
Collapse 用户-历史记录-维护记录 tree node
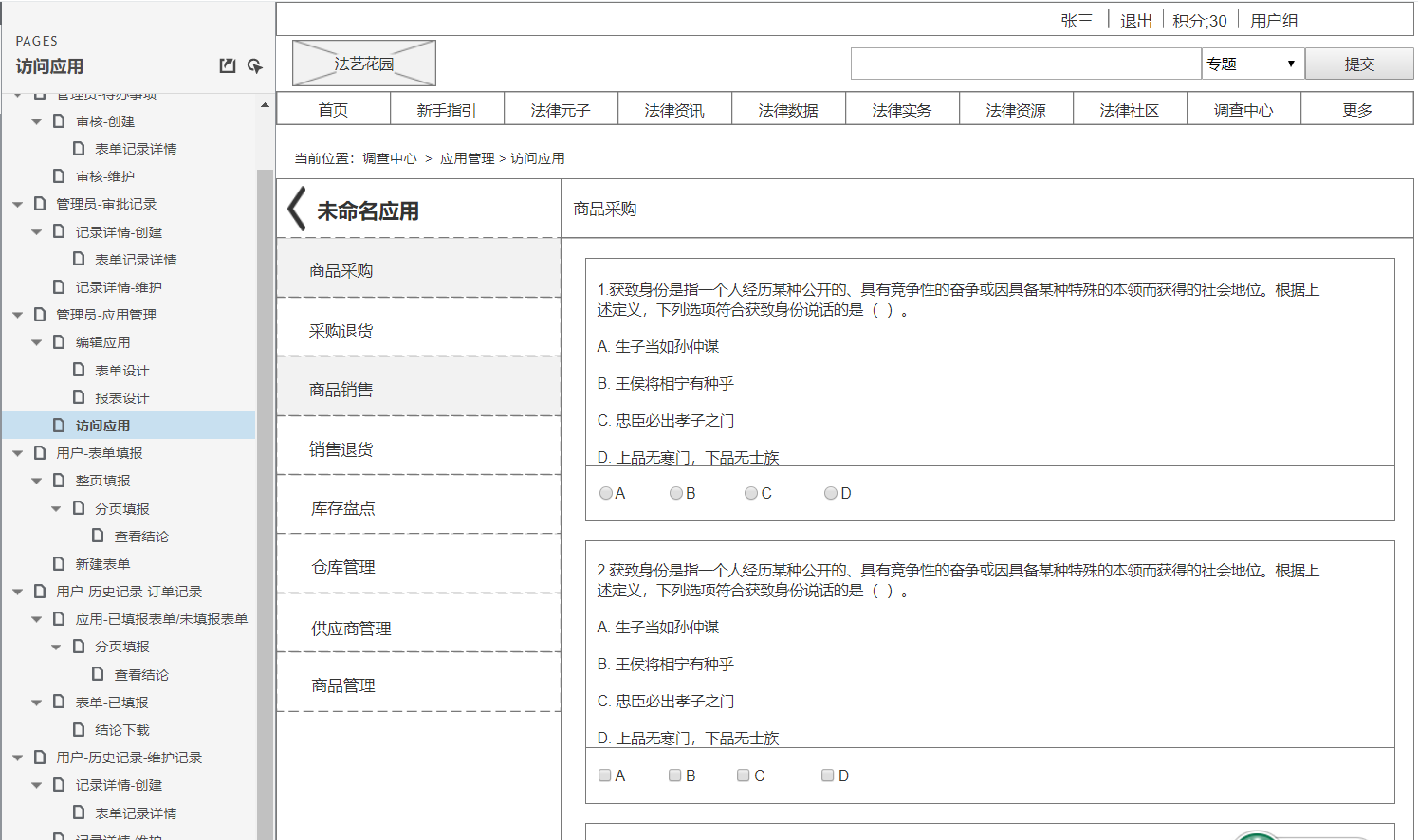[x=17, y=758]
